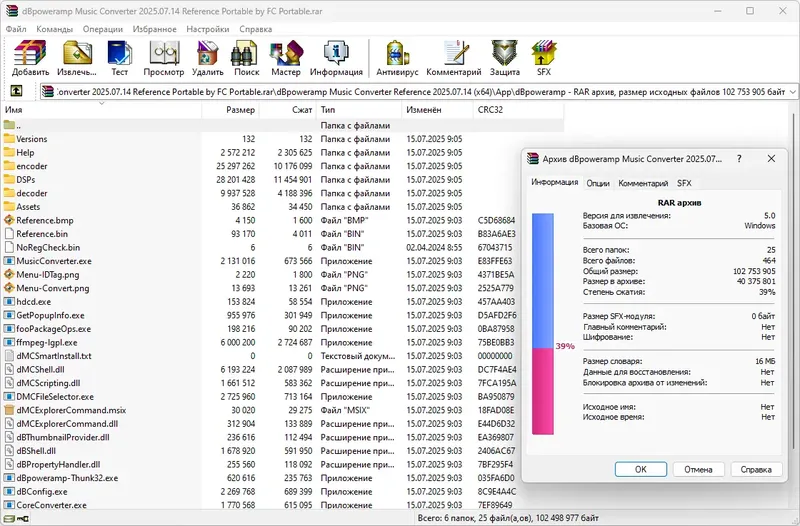Image resolution: width=800 pixels, height=526 pixels.
Task: Click the dMCSmartInstall.txt file icon
Action: pyautogui.click(x=9, y=356)
